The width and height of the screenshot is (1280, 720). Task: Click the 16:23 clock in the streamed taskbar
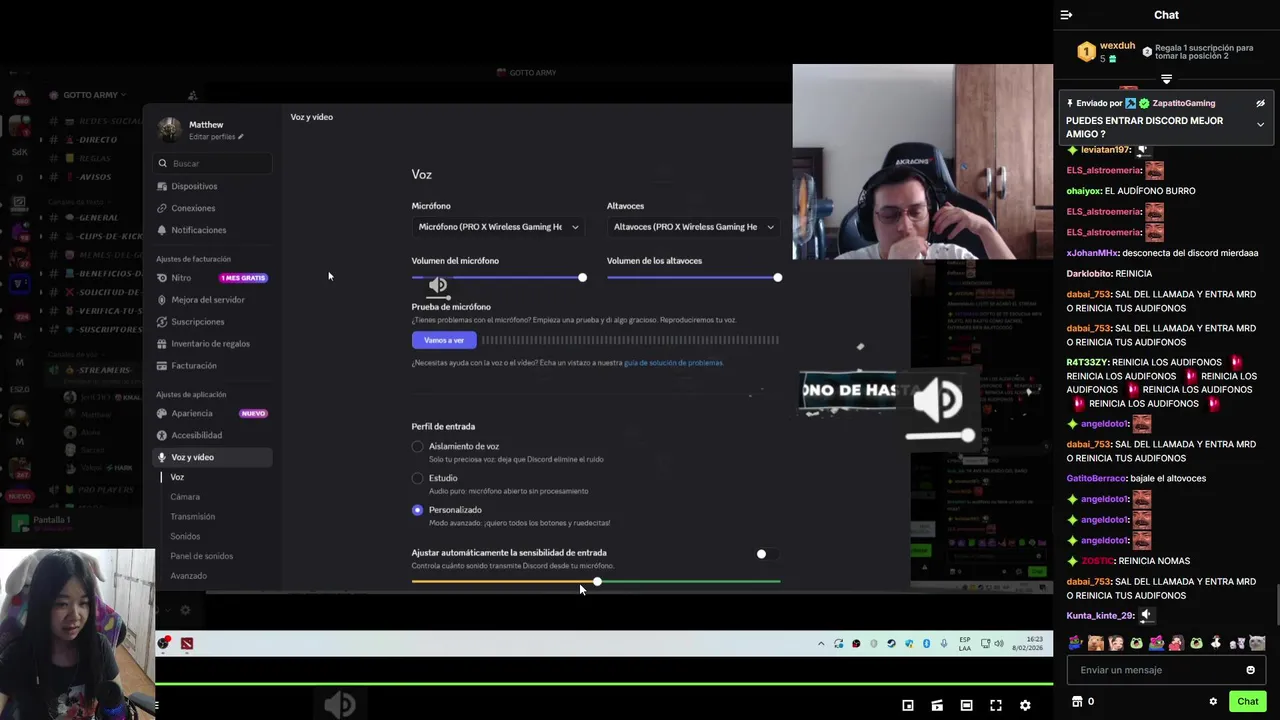(1033, 639)
